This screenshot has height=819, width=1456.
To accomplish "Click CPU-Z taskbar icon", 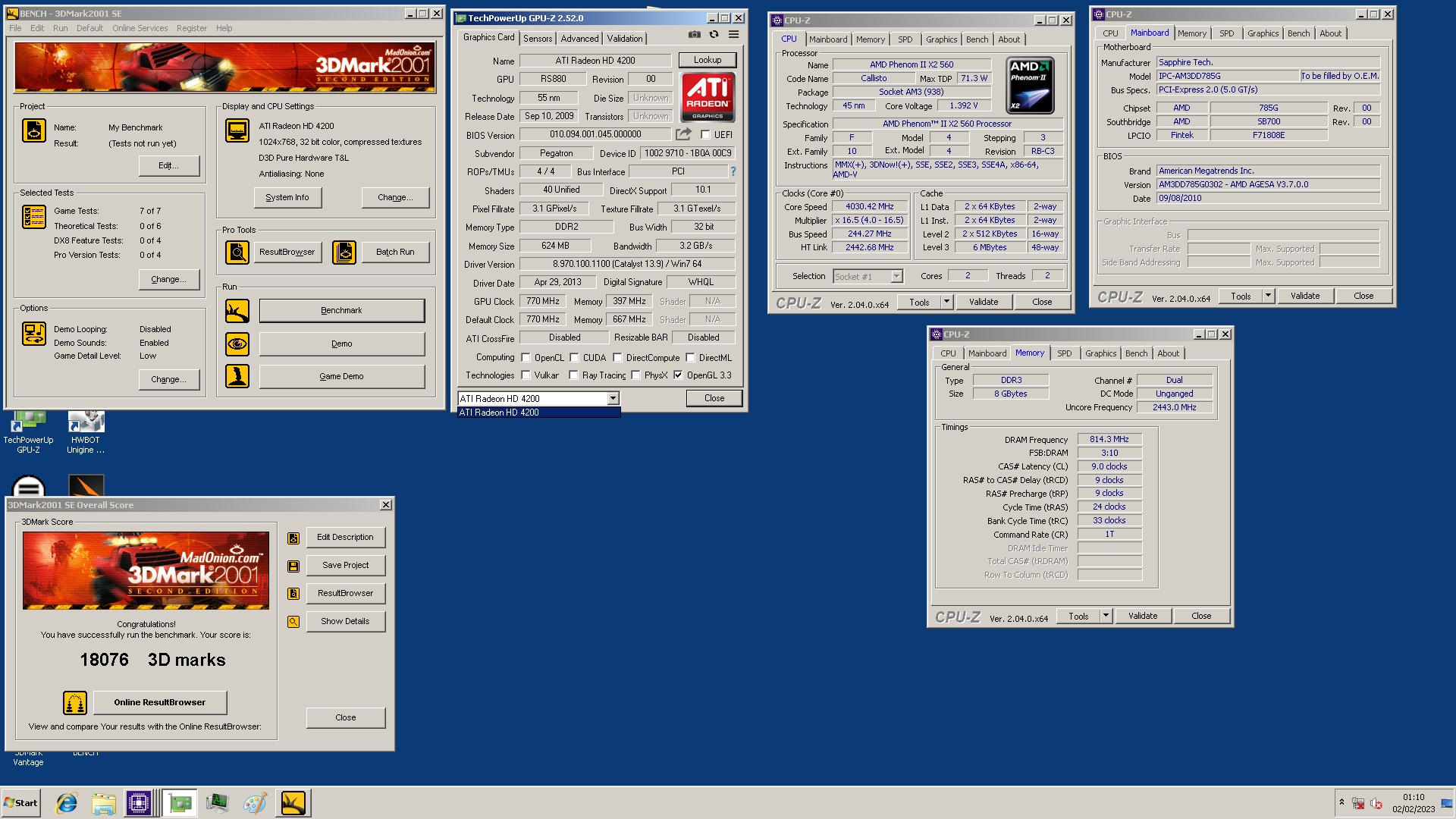I will coord(139,803).
